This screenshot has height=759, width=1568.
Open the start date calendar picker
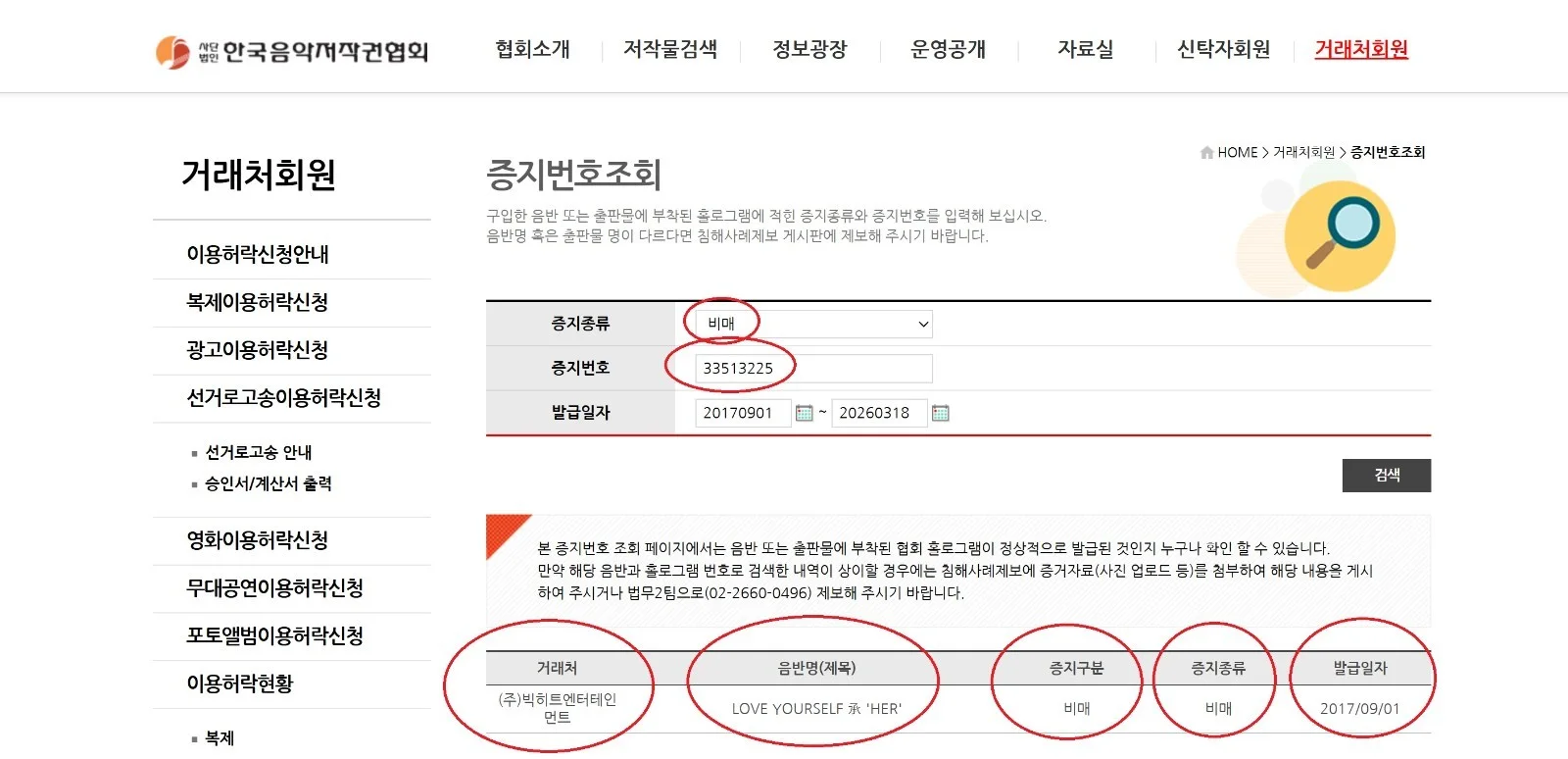[805, 413]
